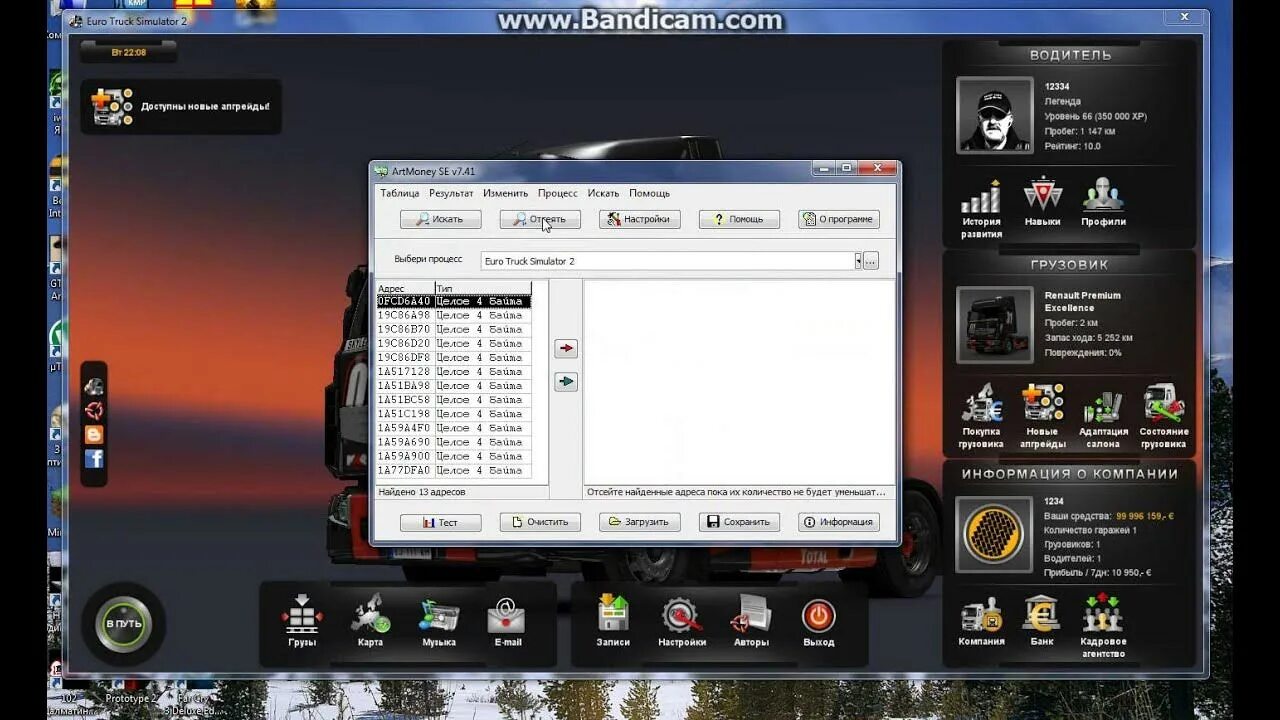Select address row 1A77DFA0
1280x720 pixels.
point(454,470)
